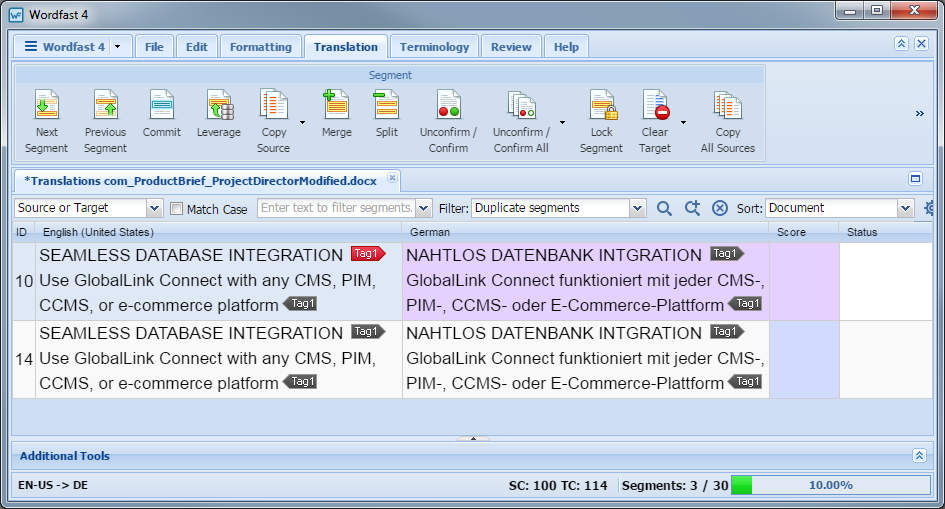Click Unconfirm / Confirm segment icon

point(448,120)
